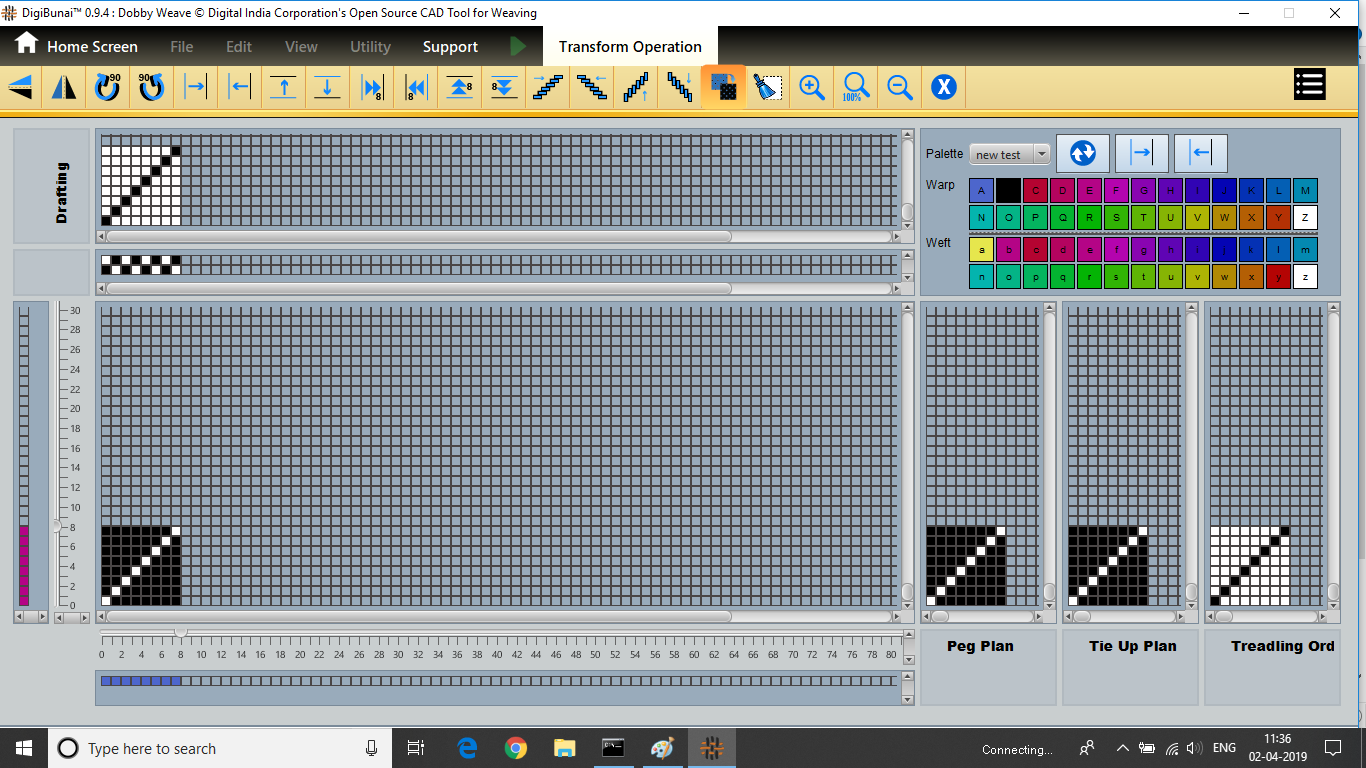The height and width of the screenshot is (768, 1366).
Task: Open the list panel icon at the toolbar's right
Action: click(1309, 85)
